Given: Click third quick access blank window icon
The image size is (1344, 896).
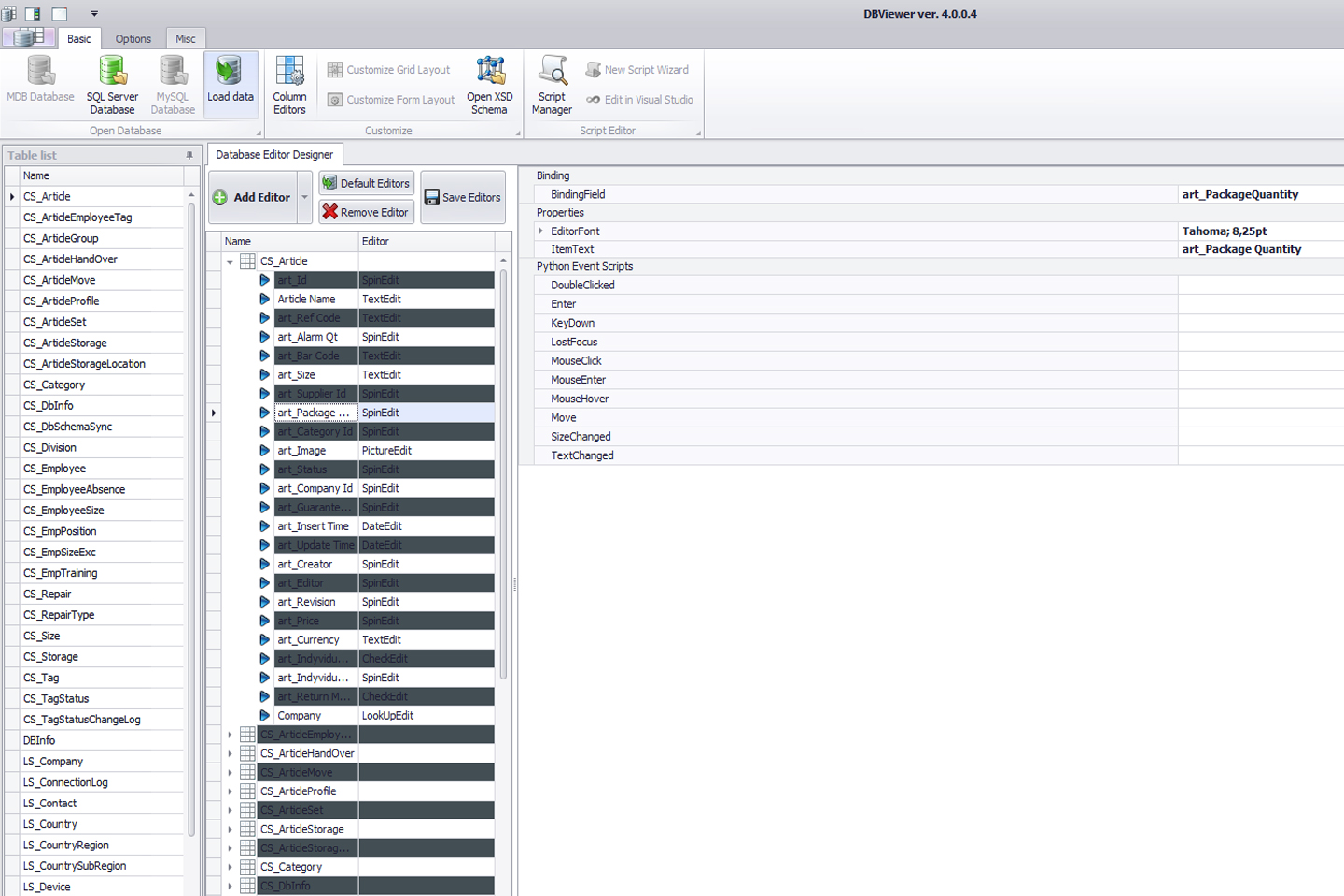Looking at the screenshot, I should [x=59, y=14].
